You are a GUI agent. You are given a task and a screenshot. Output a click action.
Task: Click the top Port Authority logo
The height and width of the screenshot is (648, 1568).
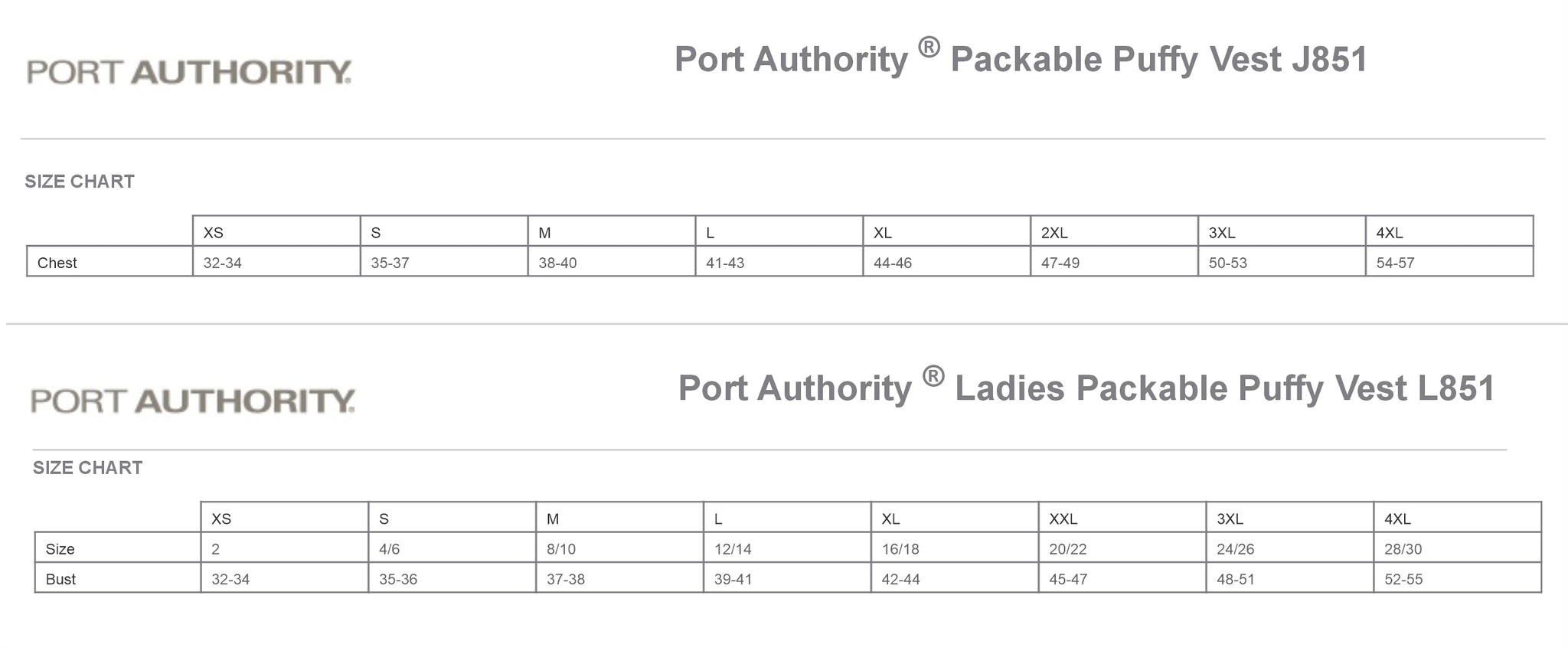point(189,72)
